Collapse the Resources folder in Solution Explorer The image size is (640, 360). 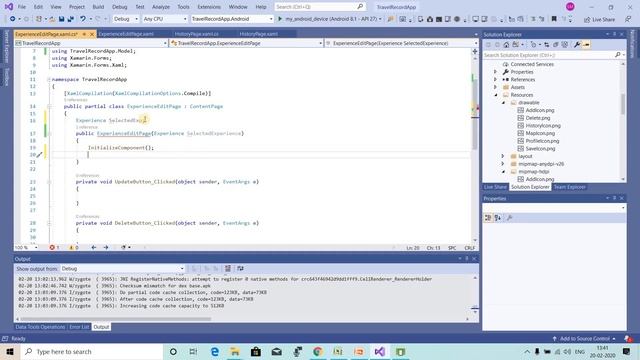496,95
